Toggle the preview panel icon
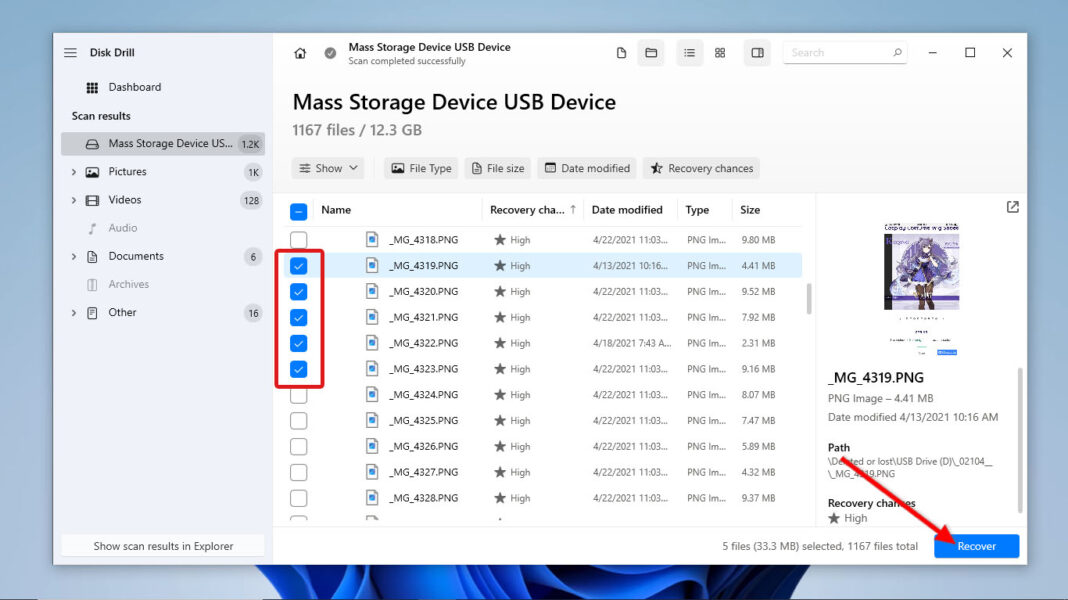The height and width of the screenshot is (600, 1068). [x=757, y=52]
